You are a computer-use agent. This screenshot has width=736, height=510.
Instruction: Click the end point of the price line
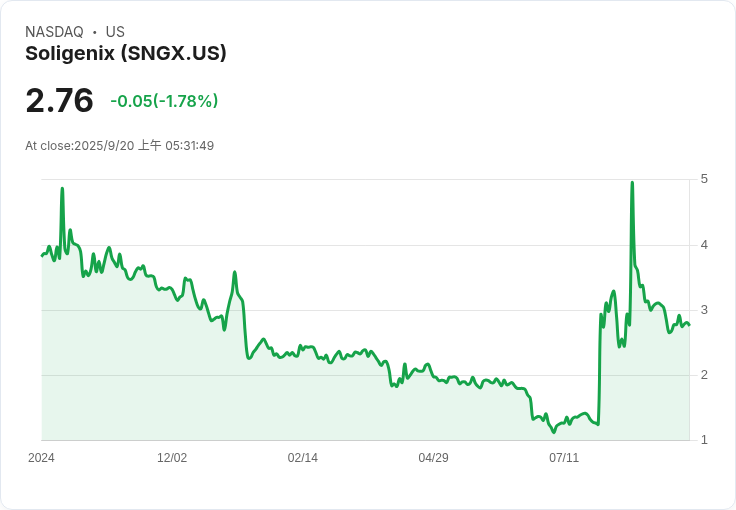(x=689, y=325)
